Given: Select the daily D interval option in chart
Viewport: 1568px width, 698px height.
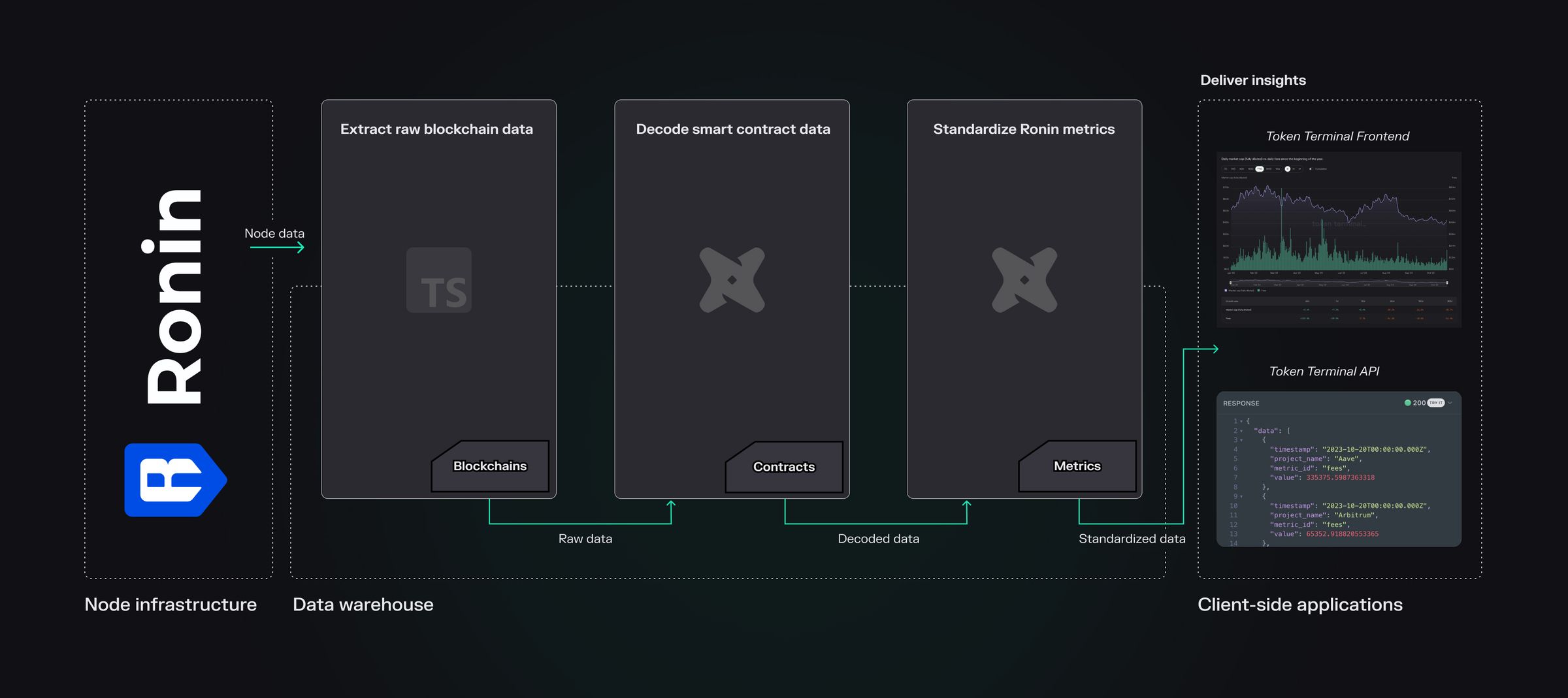Looking at the screenshot, I should click(x=1288, y=169).
